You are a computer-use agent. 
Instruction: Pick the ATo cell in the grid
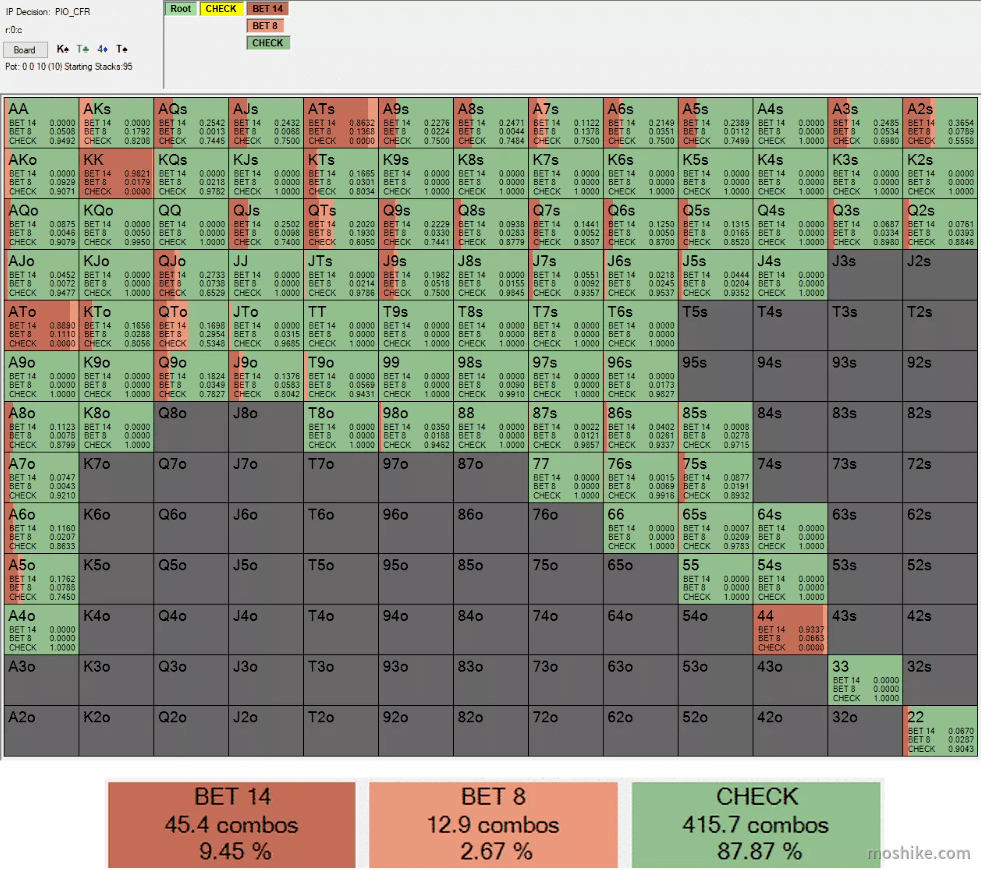(42, 325)
